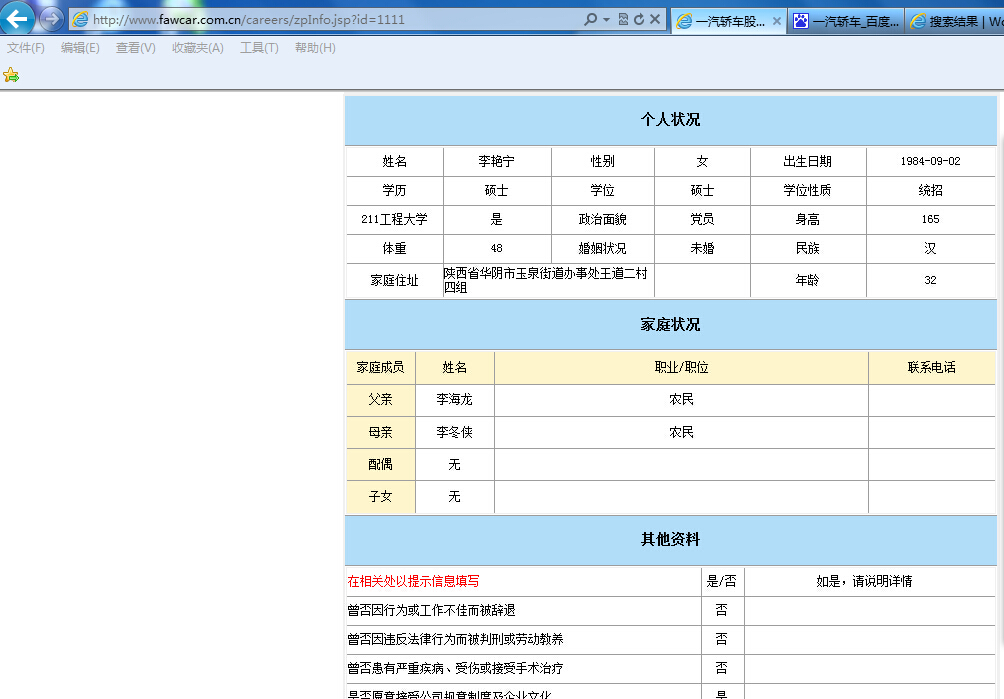Screen dimensions: 1004x699
Task: Close the 一汽轿车股 tab
Action: coord(777,21)
